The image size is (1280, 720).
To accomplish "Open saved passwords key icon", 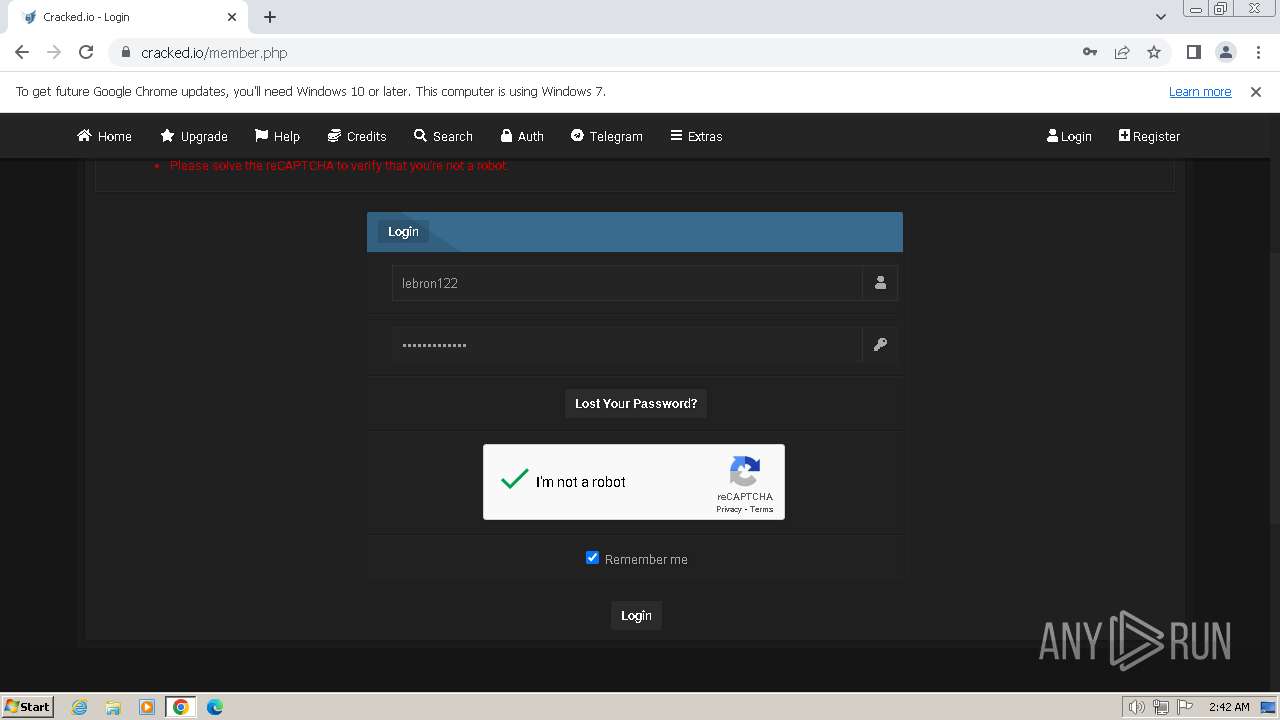I will pos(1090,52).
